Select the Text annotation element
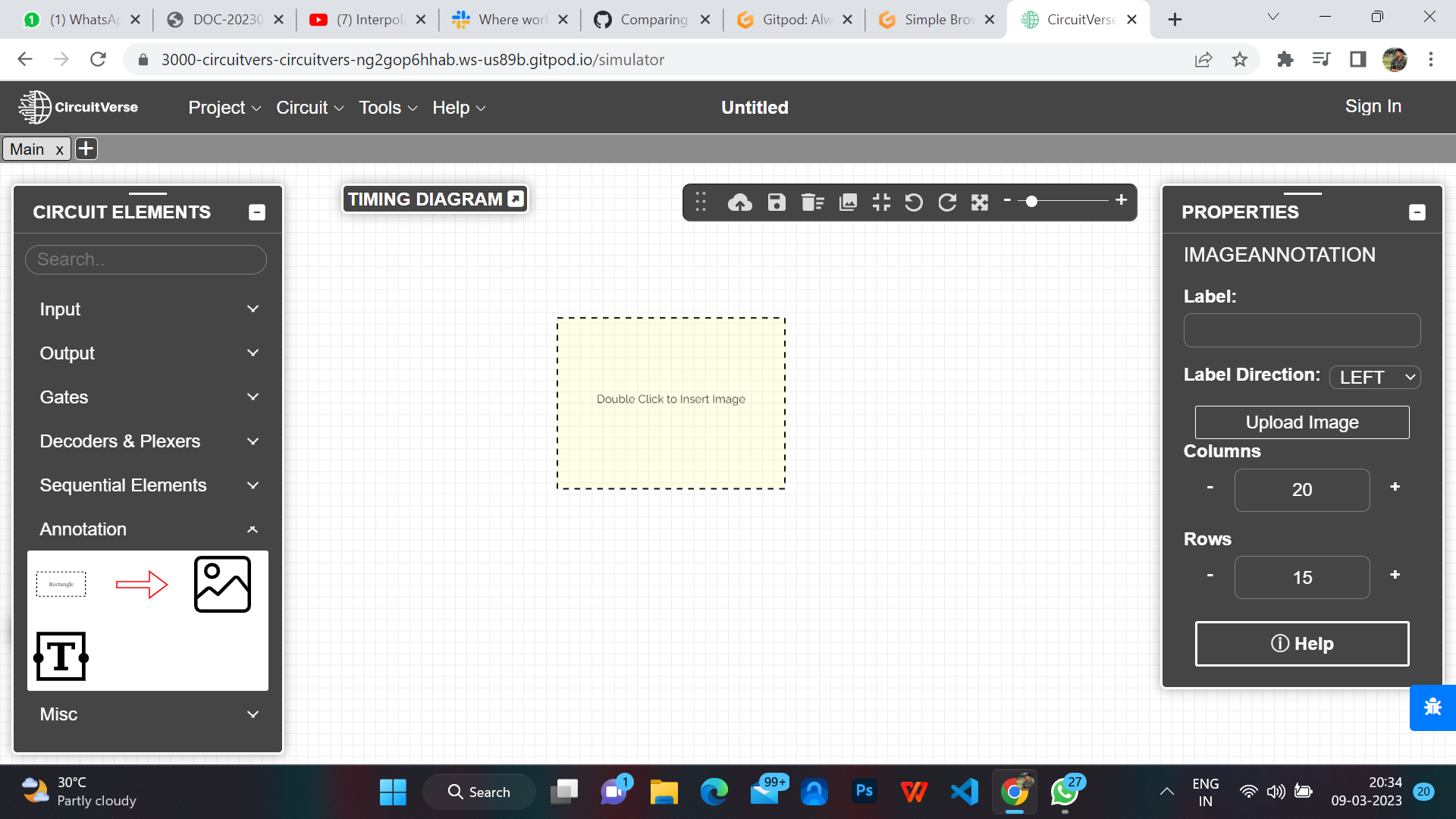 (x=61, y=657)
